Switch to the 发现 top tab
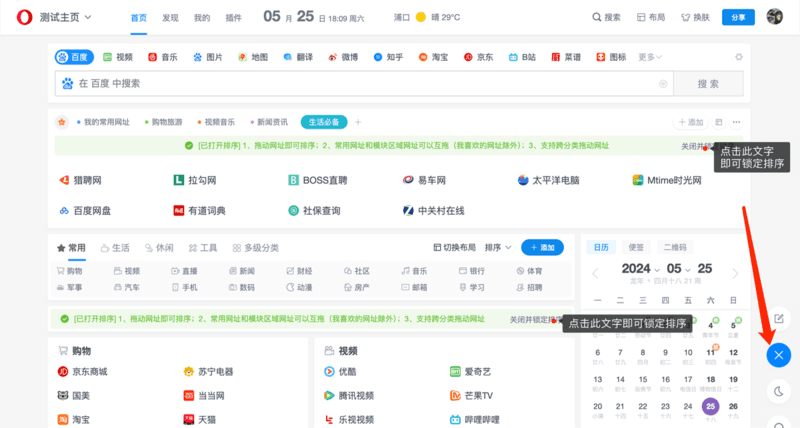Screen dimensions: 800x428 tap(170, 17)
